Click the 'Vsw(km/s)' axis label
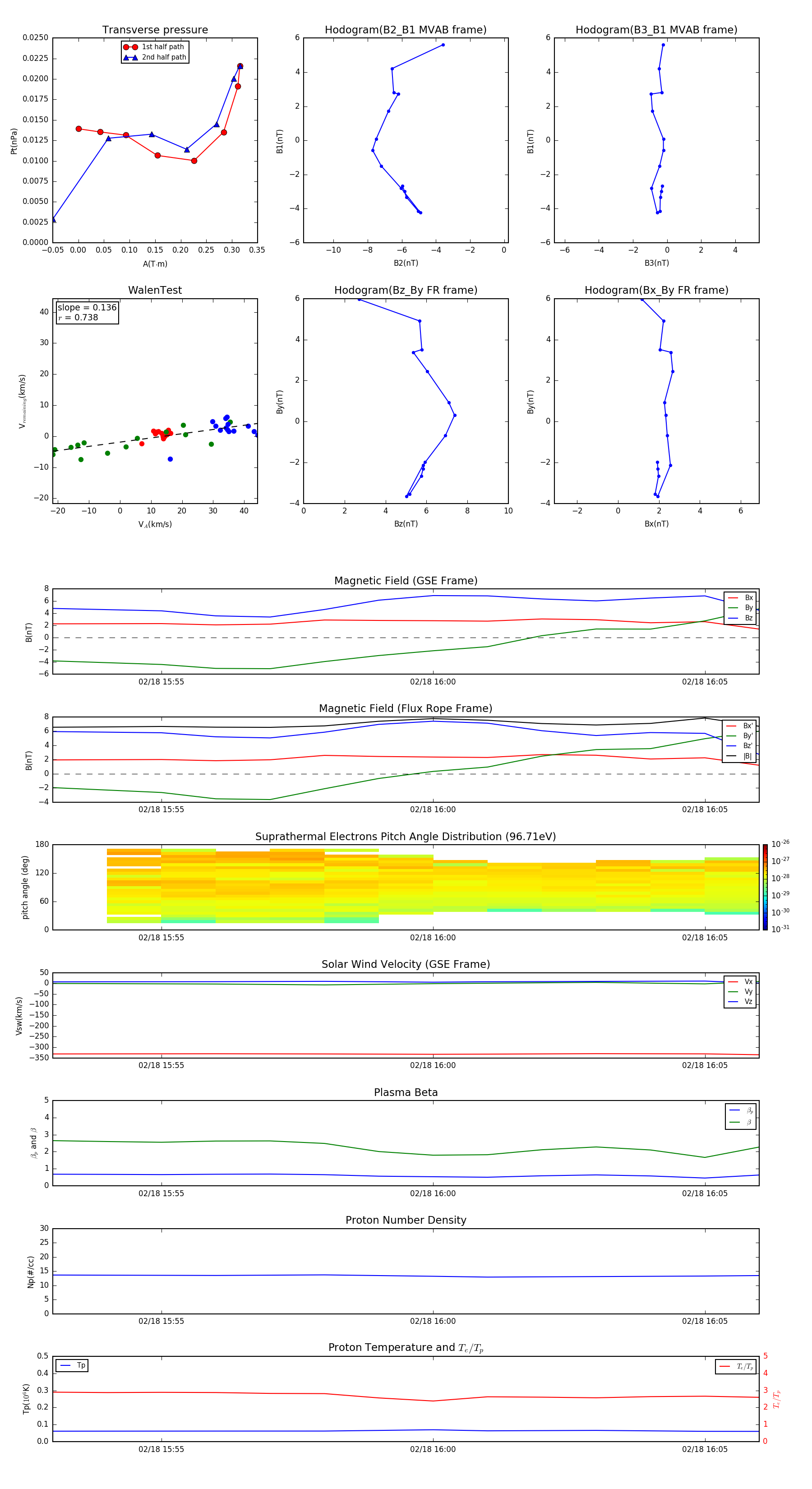The width and height of the screenshot is (812, 1489). (19, 1015)
